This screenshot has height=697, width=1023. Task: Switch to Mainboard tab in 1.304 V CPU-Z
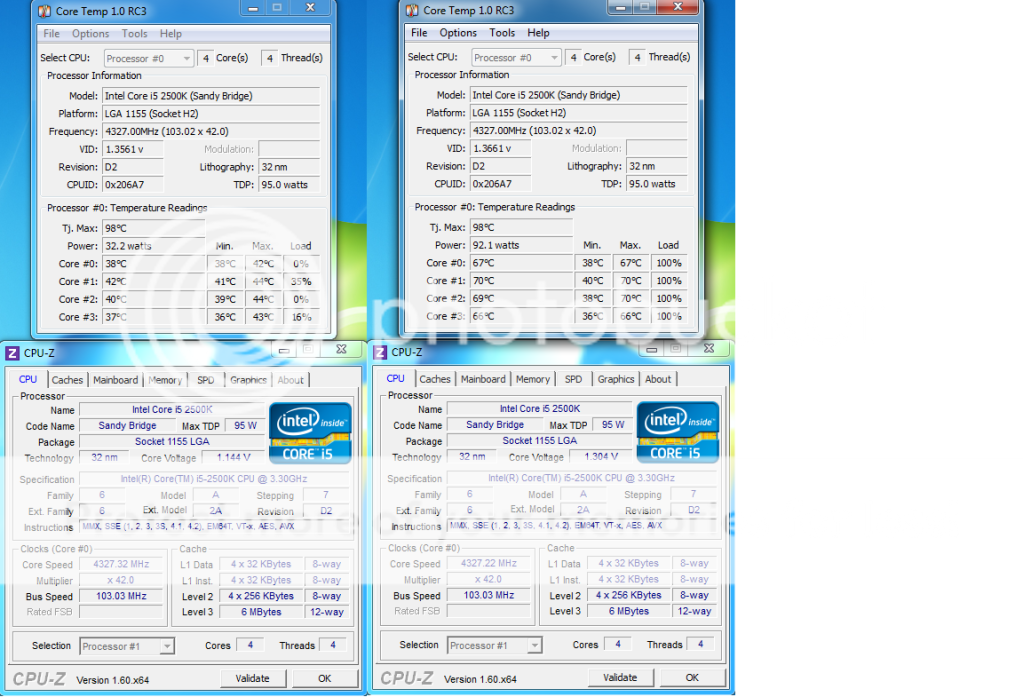pyautogui.click(x=483, y=379)
